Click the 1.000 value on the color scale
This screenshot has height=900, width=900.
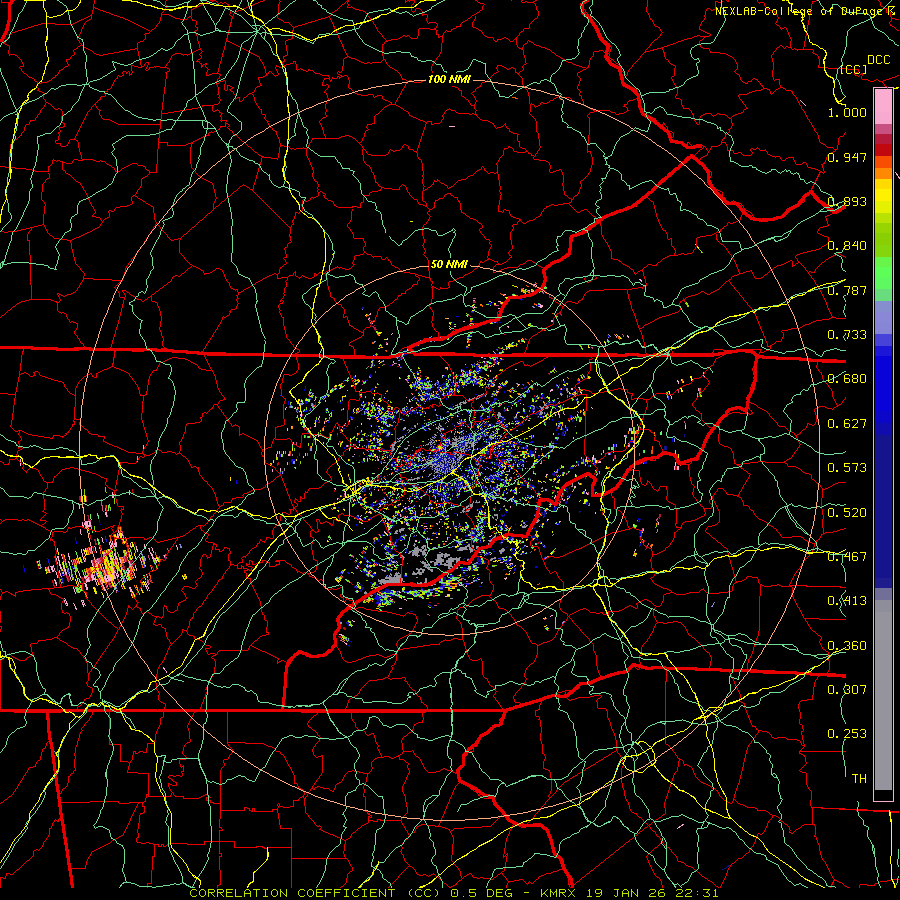coord(847,112)
